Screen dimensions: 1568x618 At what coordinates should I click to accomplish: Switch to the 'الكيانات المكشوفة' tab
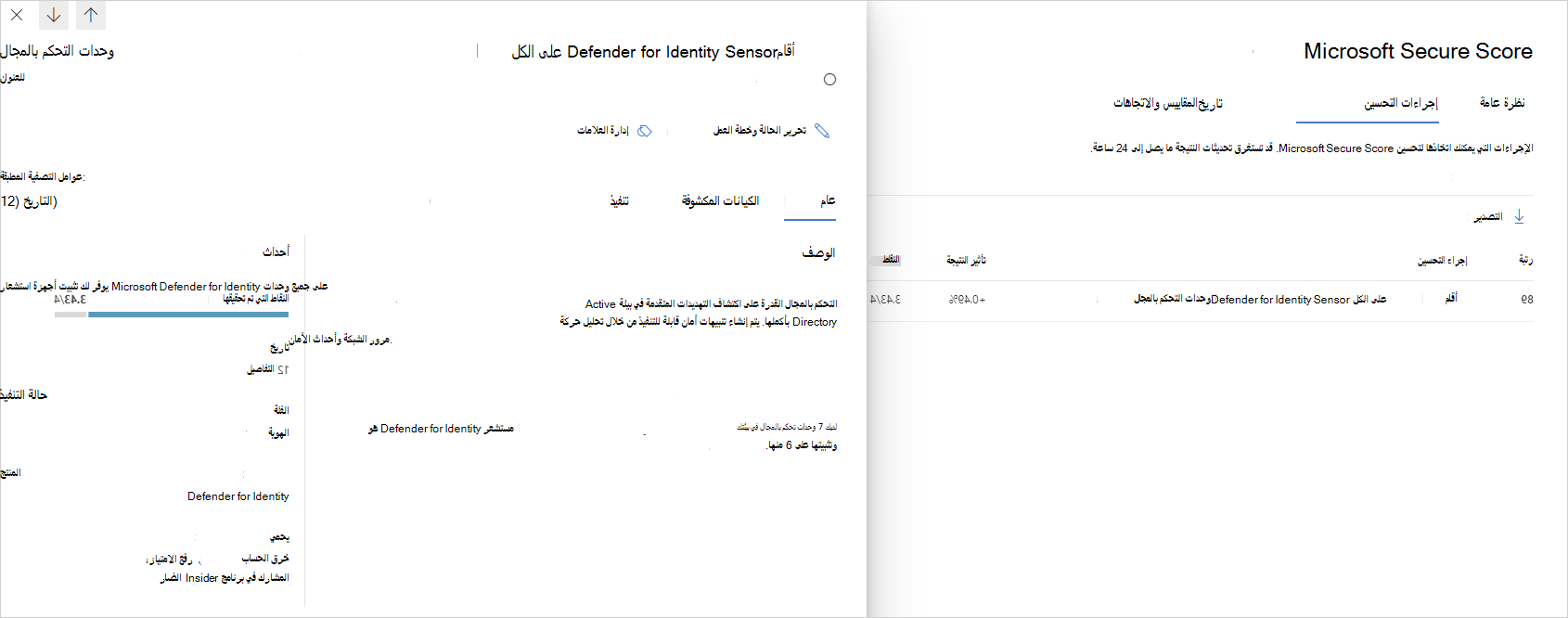[720, 200]
